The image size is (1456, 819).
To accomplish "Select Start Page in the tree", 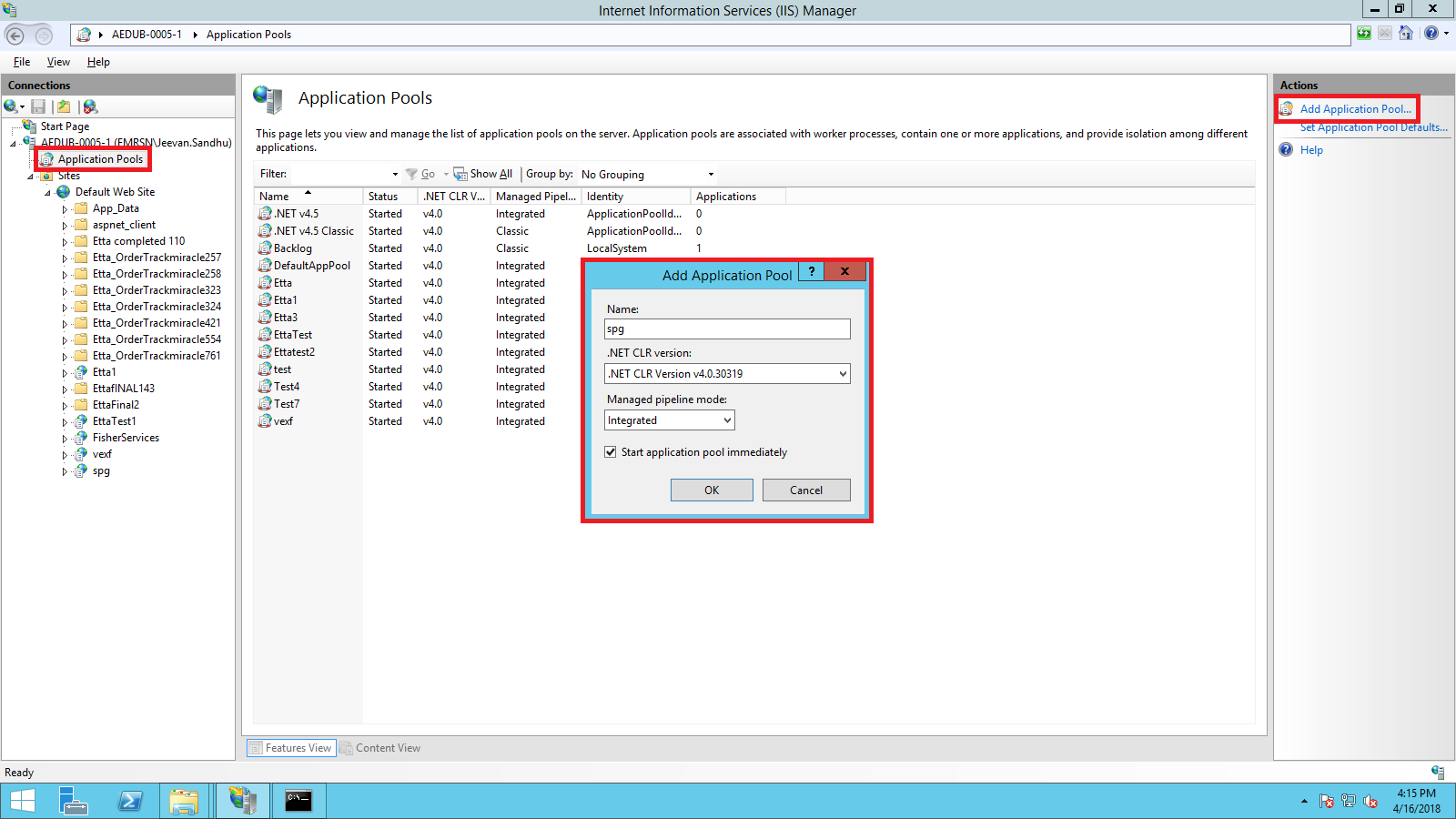I will pos(65,126).
